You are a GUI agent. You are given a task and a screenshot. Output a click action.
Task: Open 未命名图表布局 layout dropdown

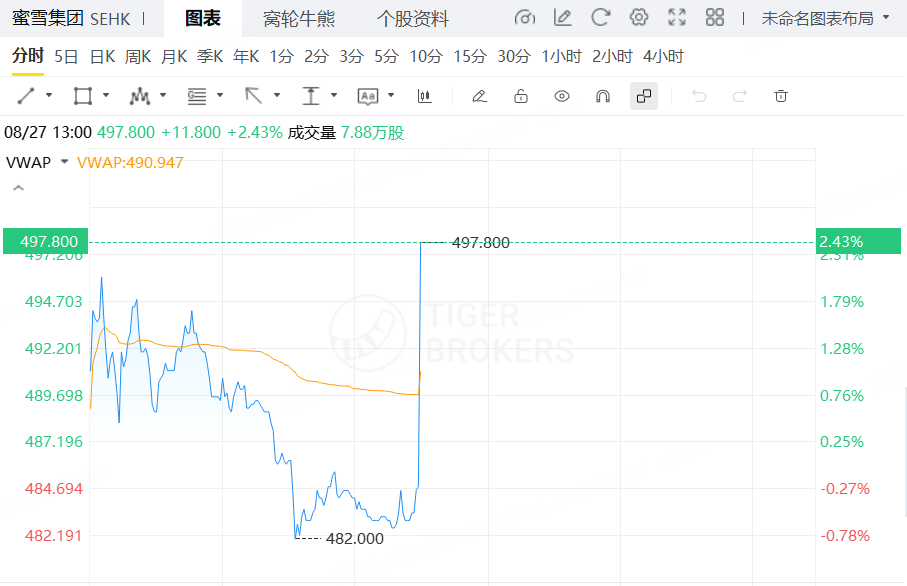click(x=825, y=19)
